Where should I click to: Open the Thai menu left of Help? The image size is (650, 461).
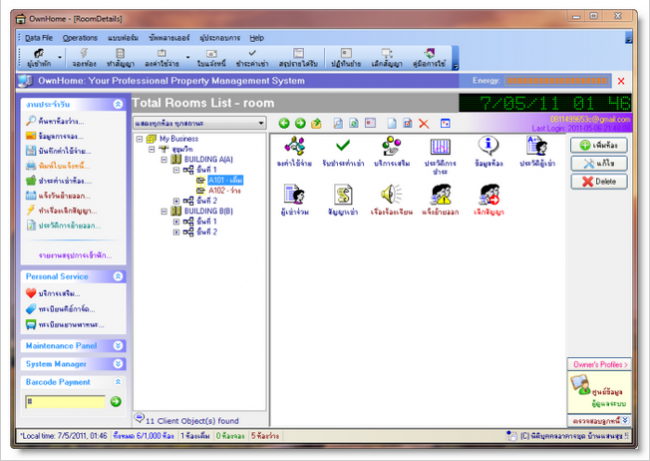click(x=220, y=38)
